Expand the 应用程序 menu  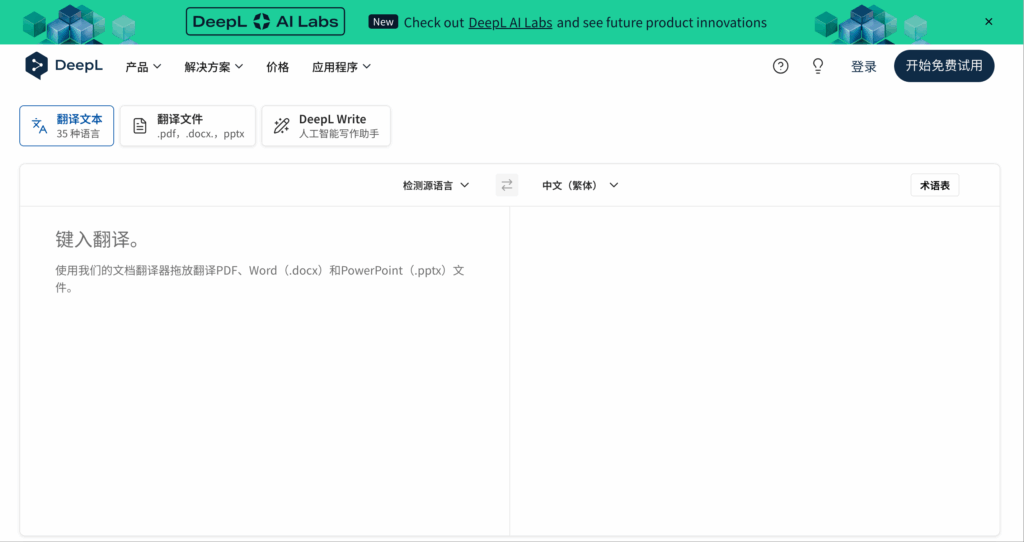click(341, 67)
